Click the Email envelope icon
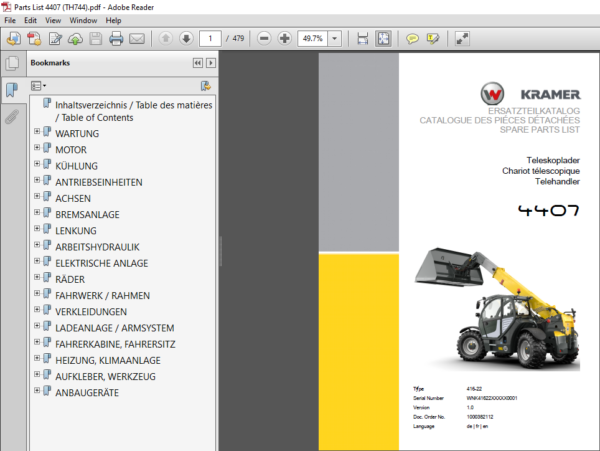The height and width of the screenshot is (451, 600). tap(137, 39)
